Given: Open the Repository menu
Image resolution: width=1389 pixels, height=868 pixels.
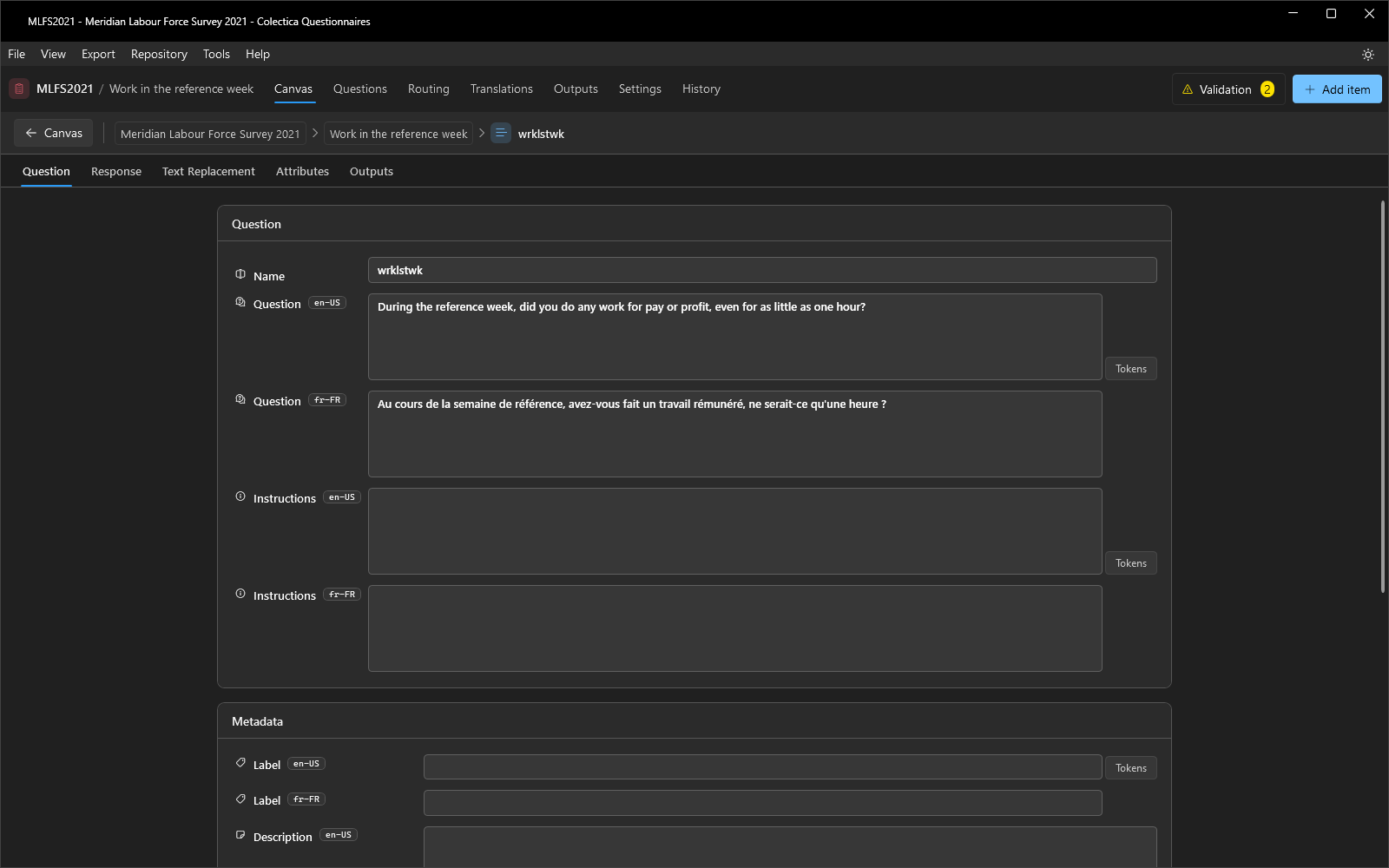Looking at the screenshot, I should [x=159, y=54].
